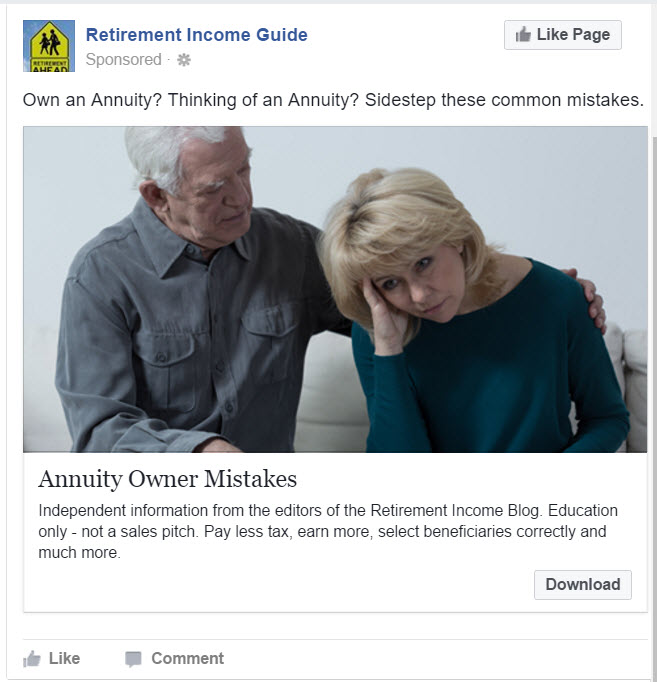The image size is (657, 682).
Task: Click the Like Page button
Action: [563, 35]
